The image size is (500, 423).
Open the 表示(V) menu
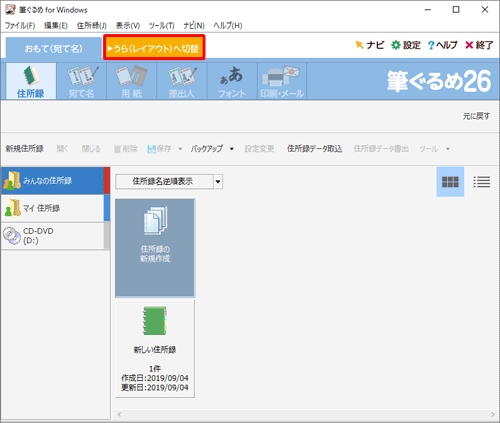[x=128, y=26]
